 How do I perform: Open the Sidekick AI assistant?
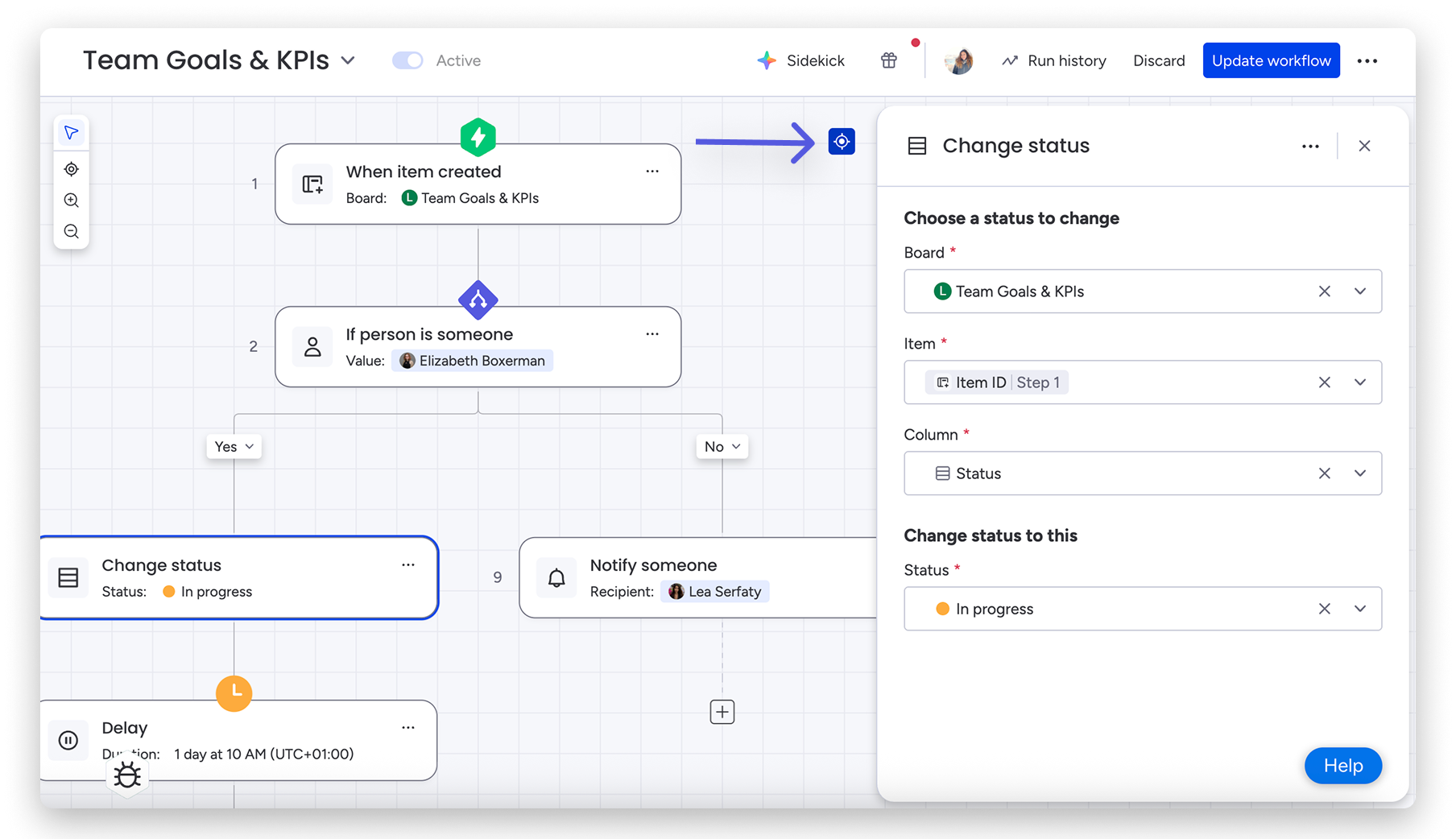(801, 60)
